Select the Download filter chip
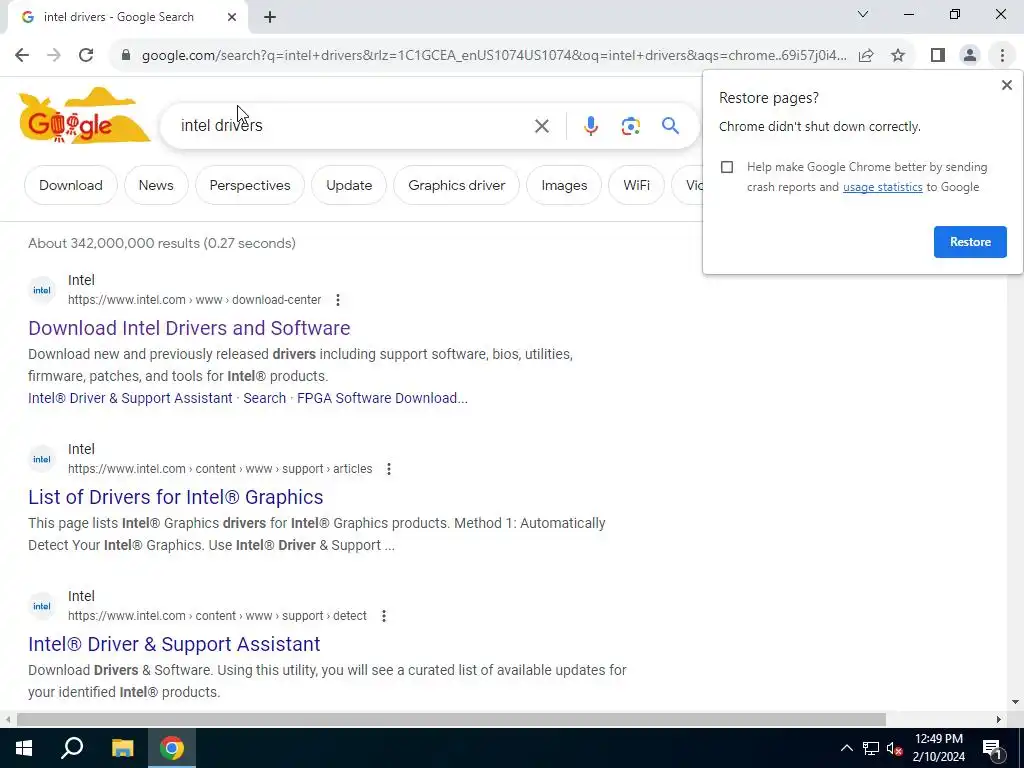The image size is (1024, 768). pos(71,185)
